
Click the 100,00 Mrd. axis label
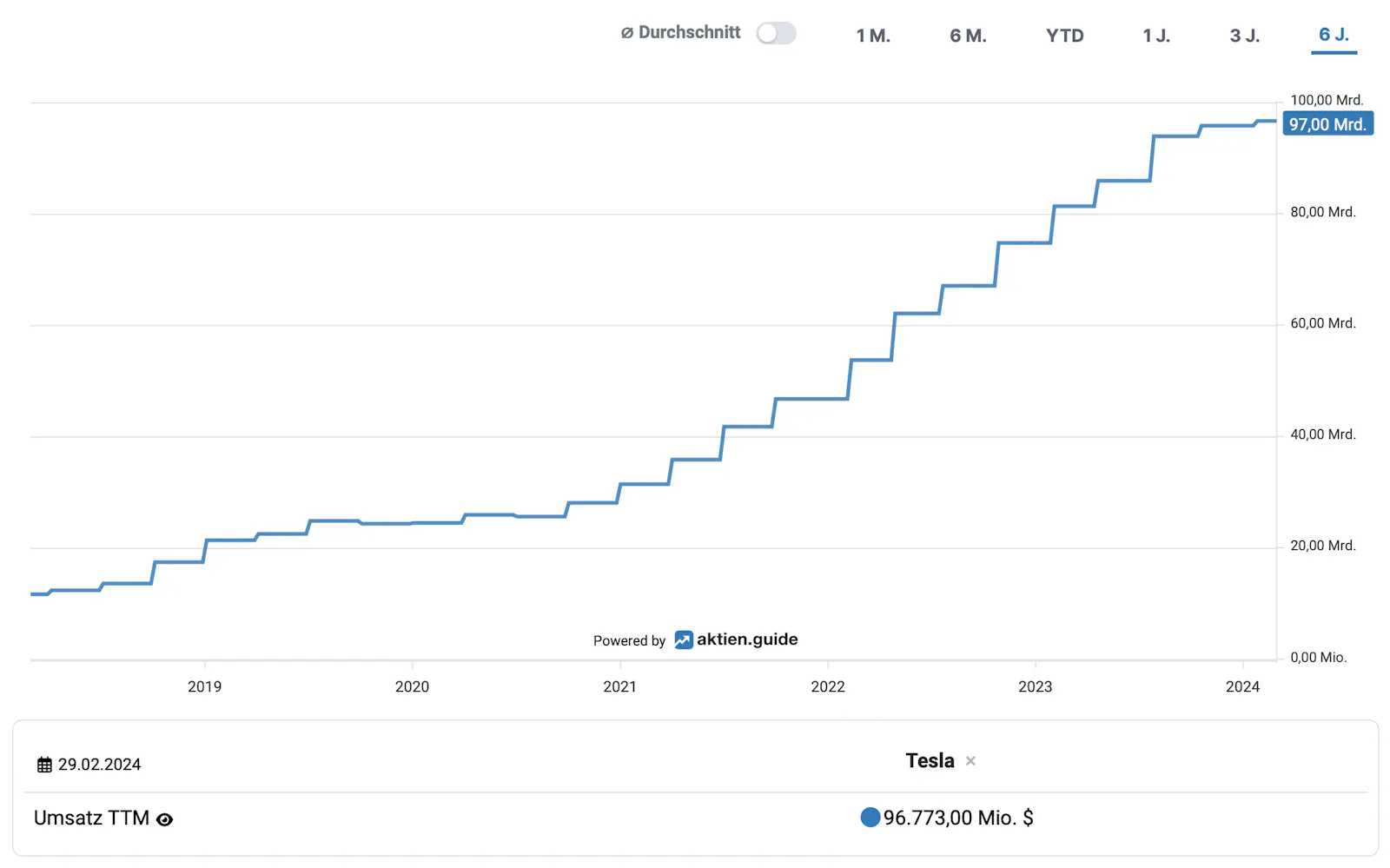coord(1327,100)
